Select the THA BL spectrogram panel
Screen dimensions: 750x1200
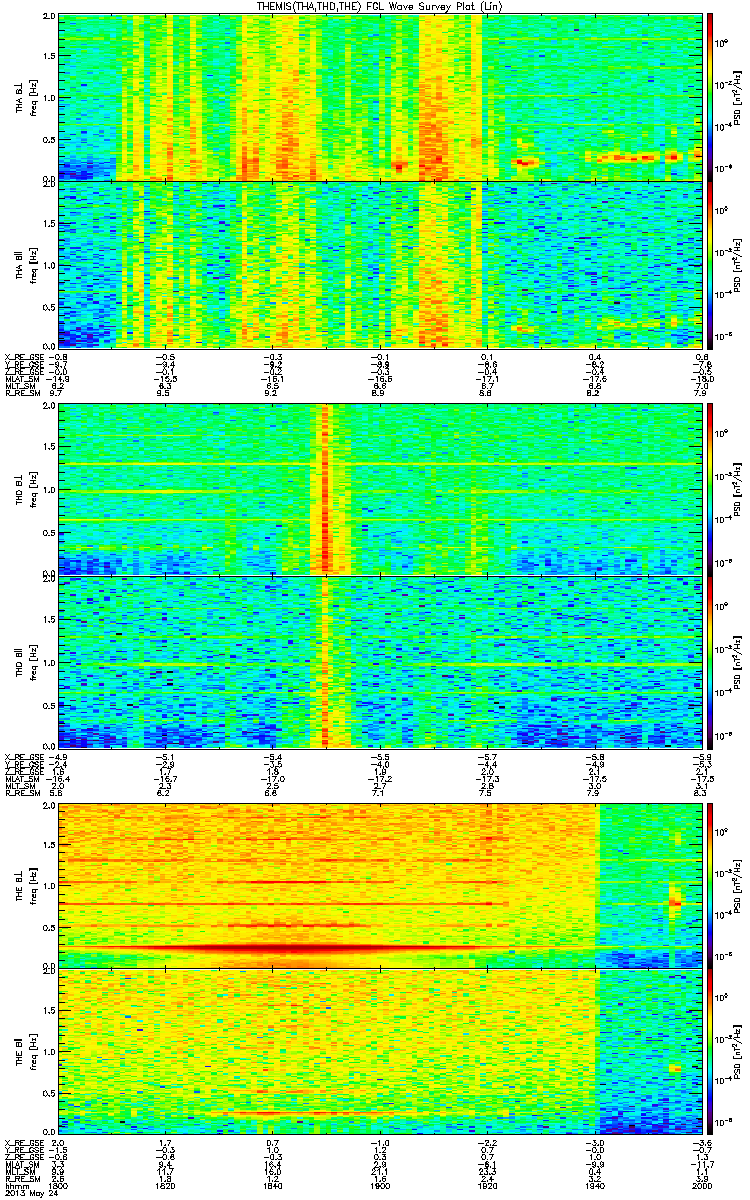click(x=381, y=98)
